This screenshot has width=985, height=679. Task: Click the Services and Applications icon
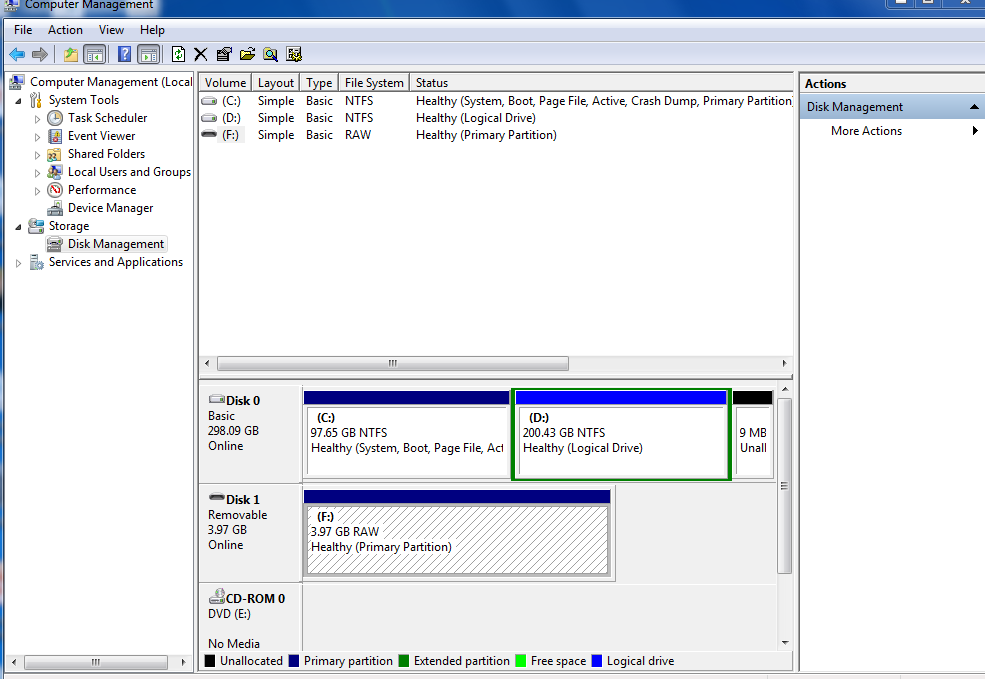36,262
